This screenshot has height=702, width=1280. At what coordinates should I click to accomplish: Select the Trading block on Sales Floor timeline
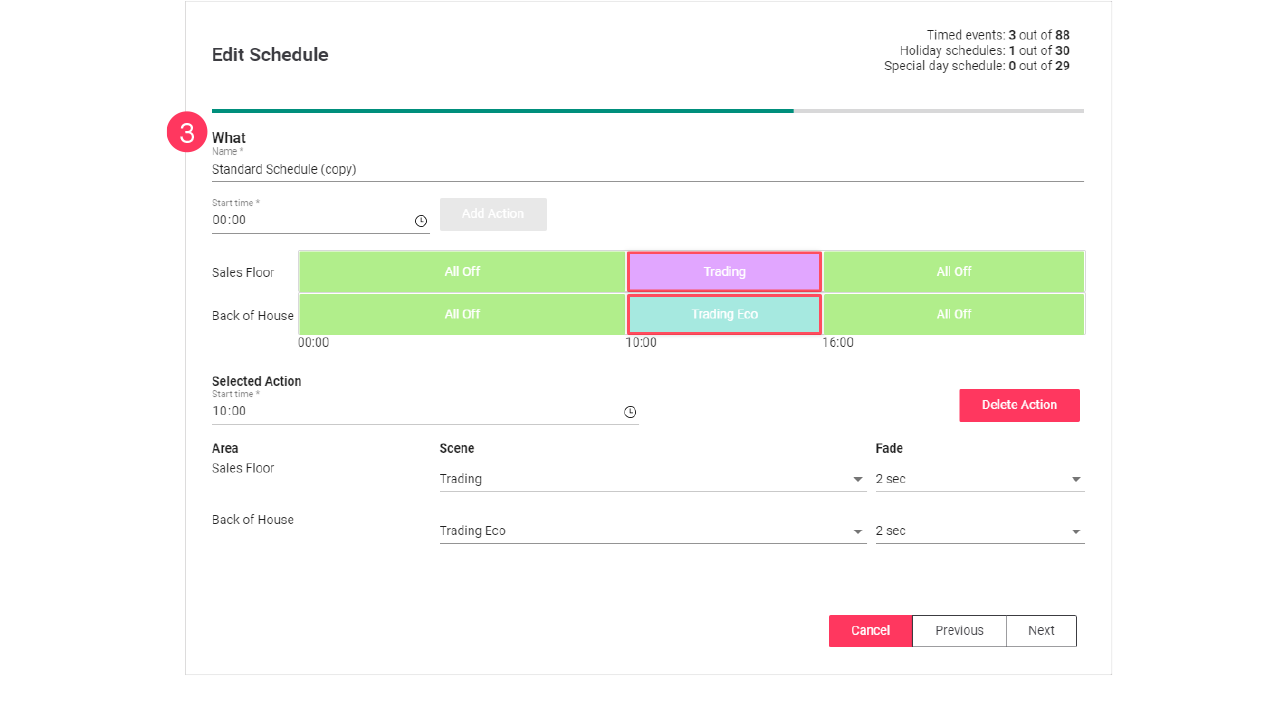724,271
